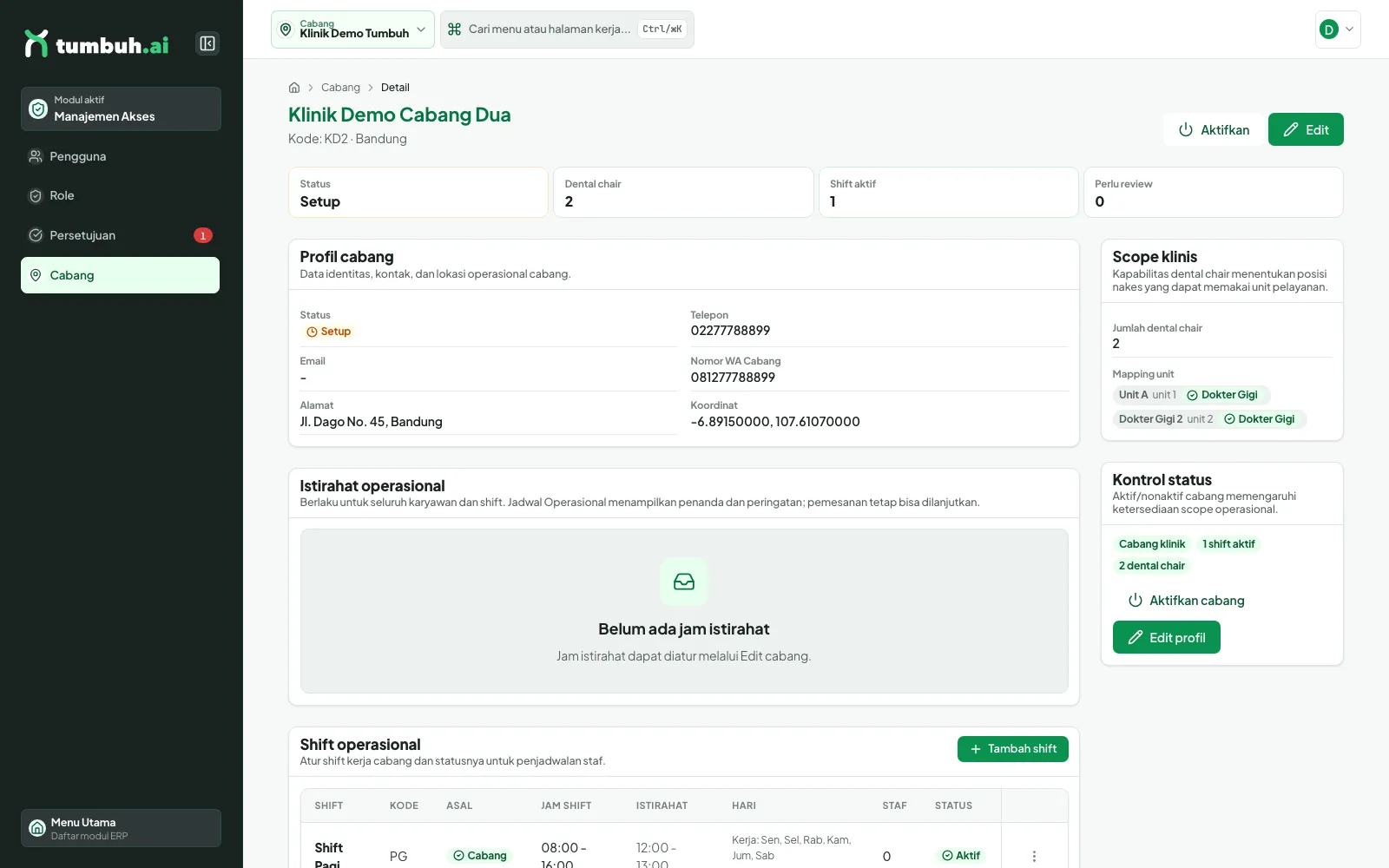Click the Aktifkan cabang button
This screenshot has width=1389, height=868.
(1186, 601)
